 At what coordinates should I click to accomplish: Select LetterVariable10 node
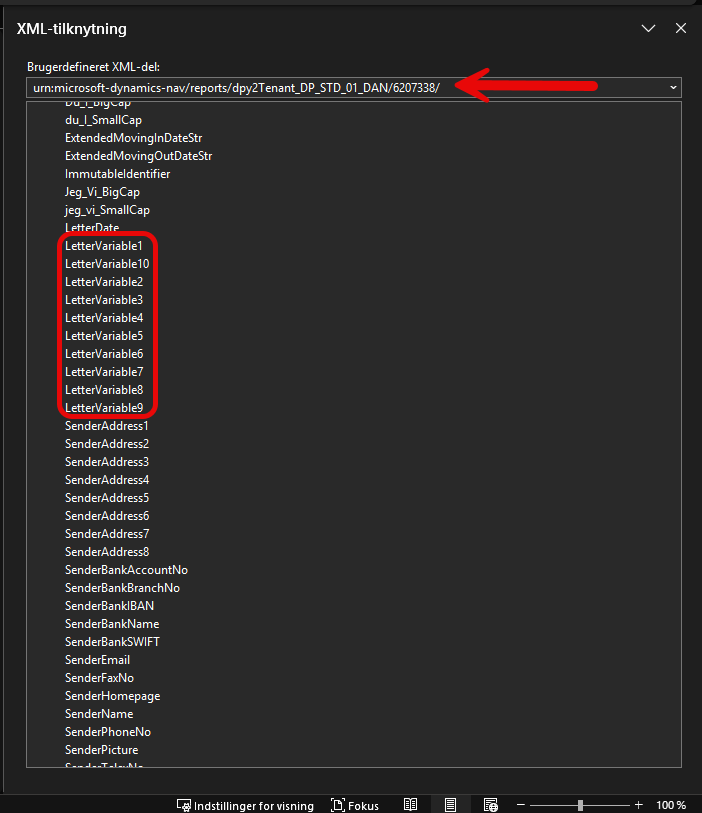[107, 264]
